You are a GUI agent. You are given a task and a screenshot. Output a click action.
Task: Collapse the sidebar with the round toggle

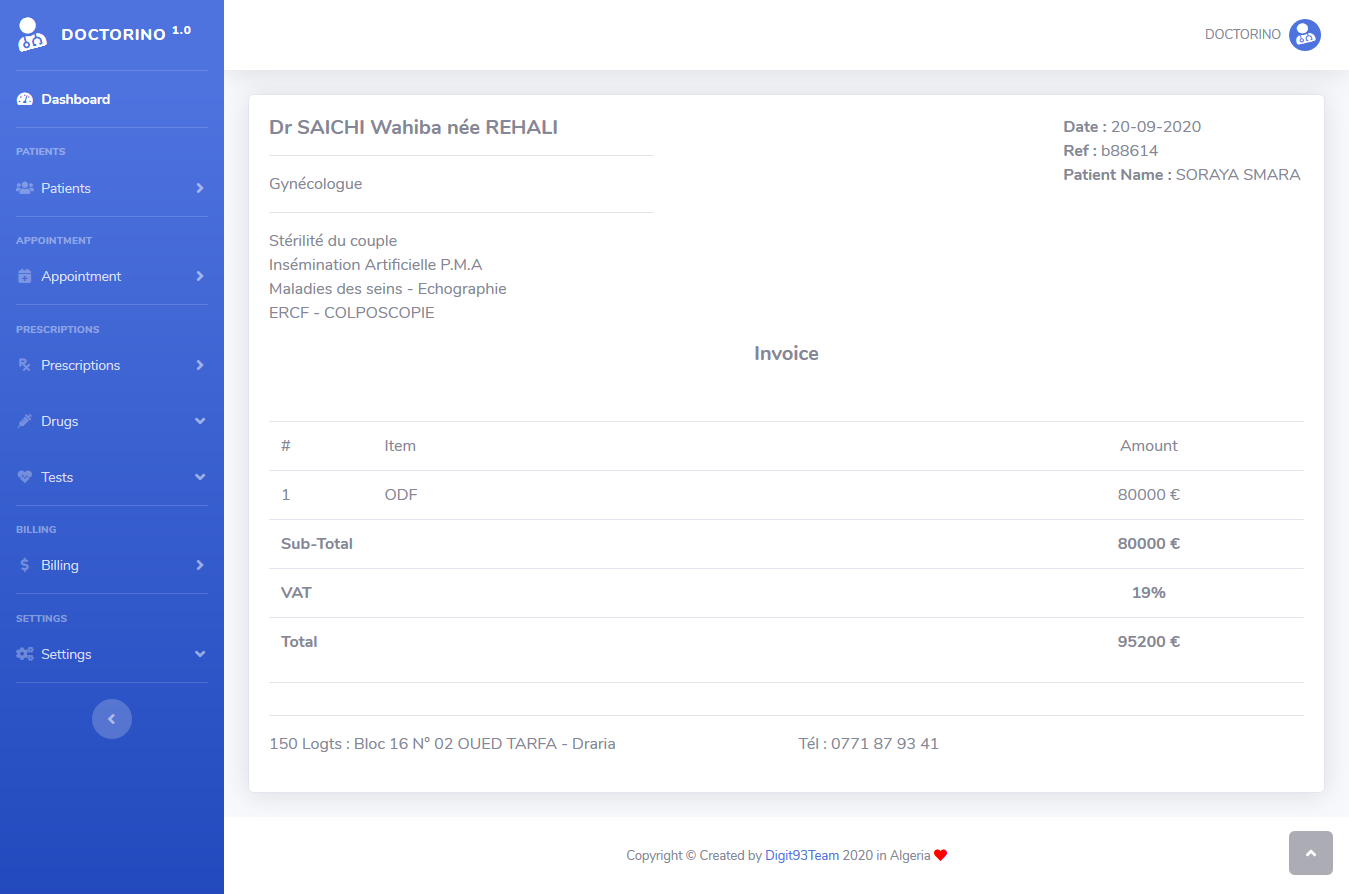[x=112, y=719]
